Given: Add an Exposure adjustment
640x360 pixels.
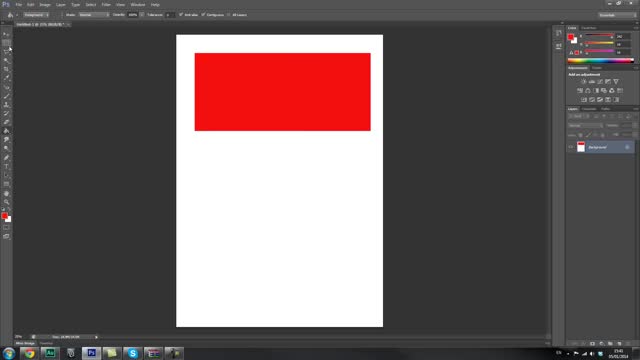Looking at the screenshot, I should [608, 82].
